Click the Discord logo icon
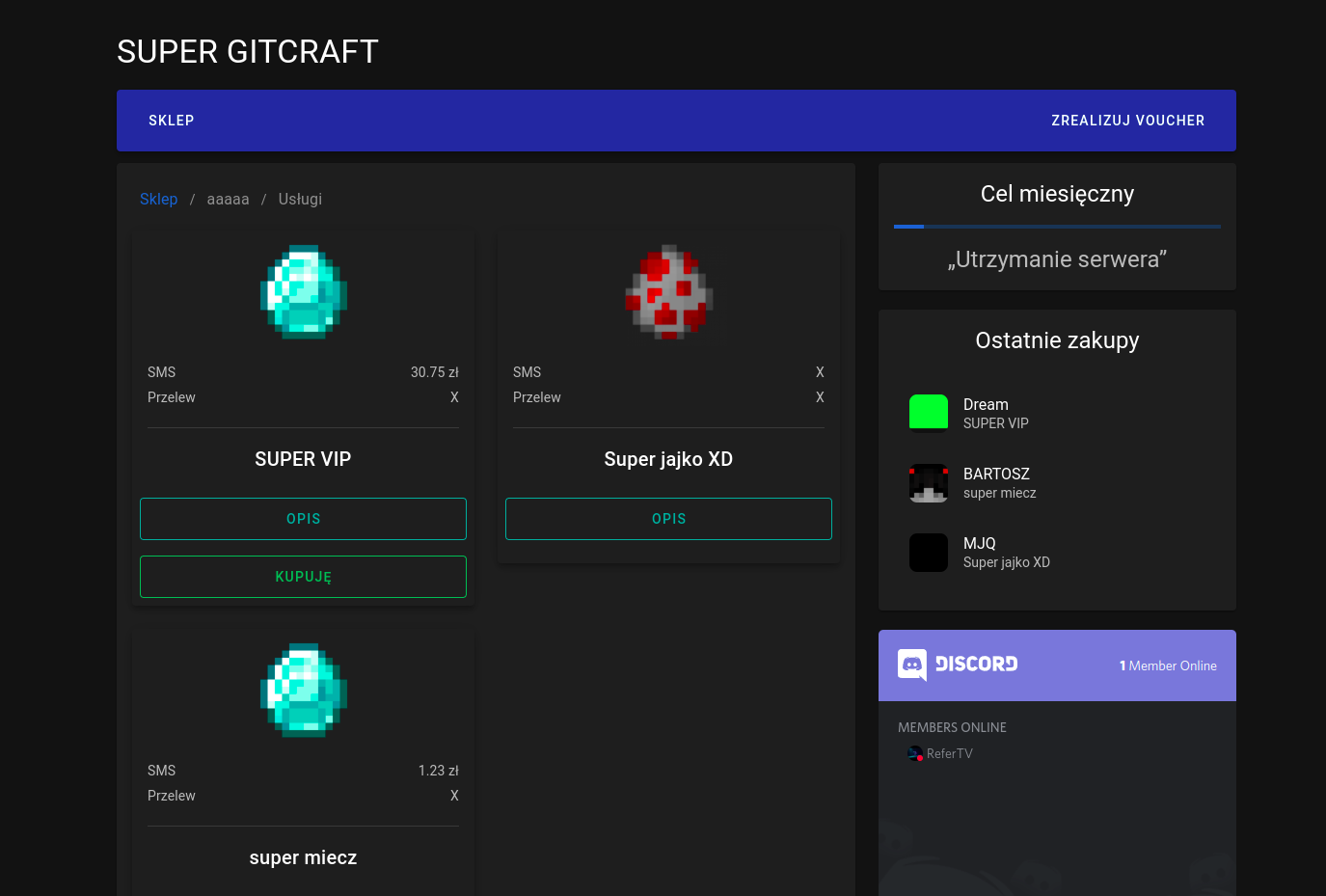The width and height of the screenshot is (1326, 896). click(912, 665)
